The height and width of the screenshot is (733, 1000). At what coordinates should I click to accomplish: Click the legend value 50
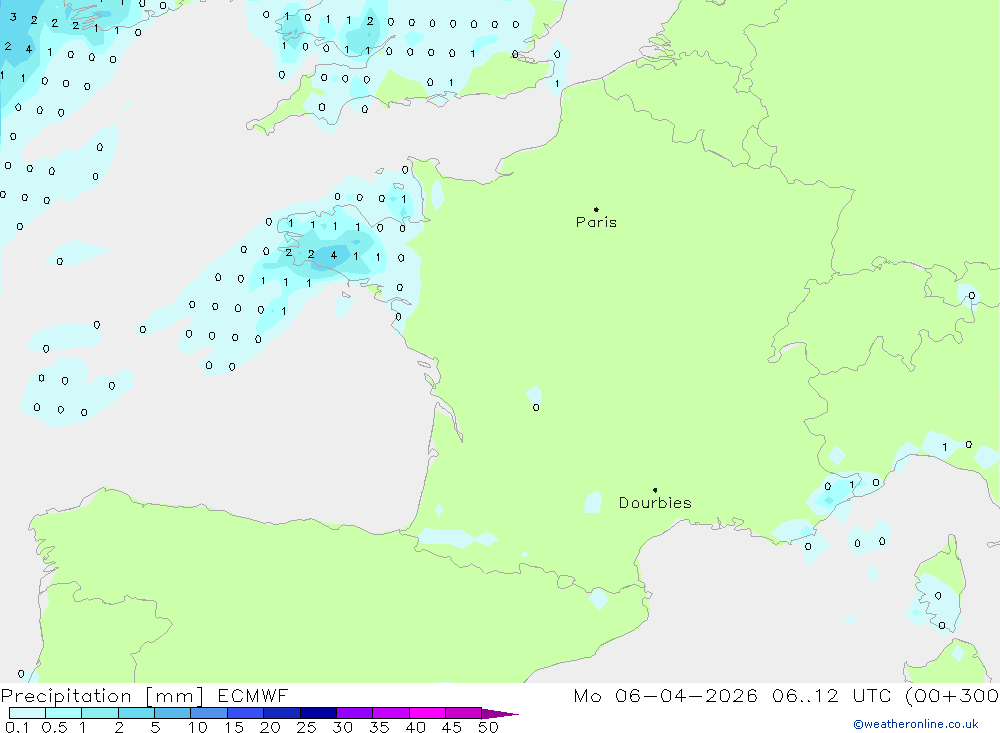click(488, 727)
